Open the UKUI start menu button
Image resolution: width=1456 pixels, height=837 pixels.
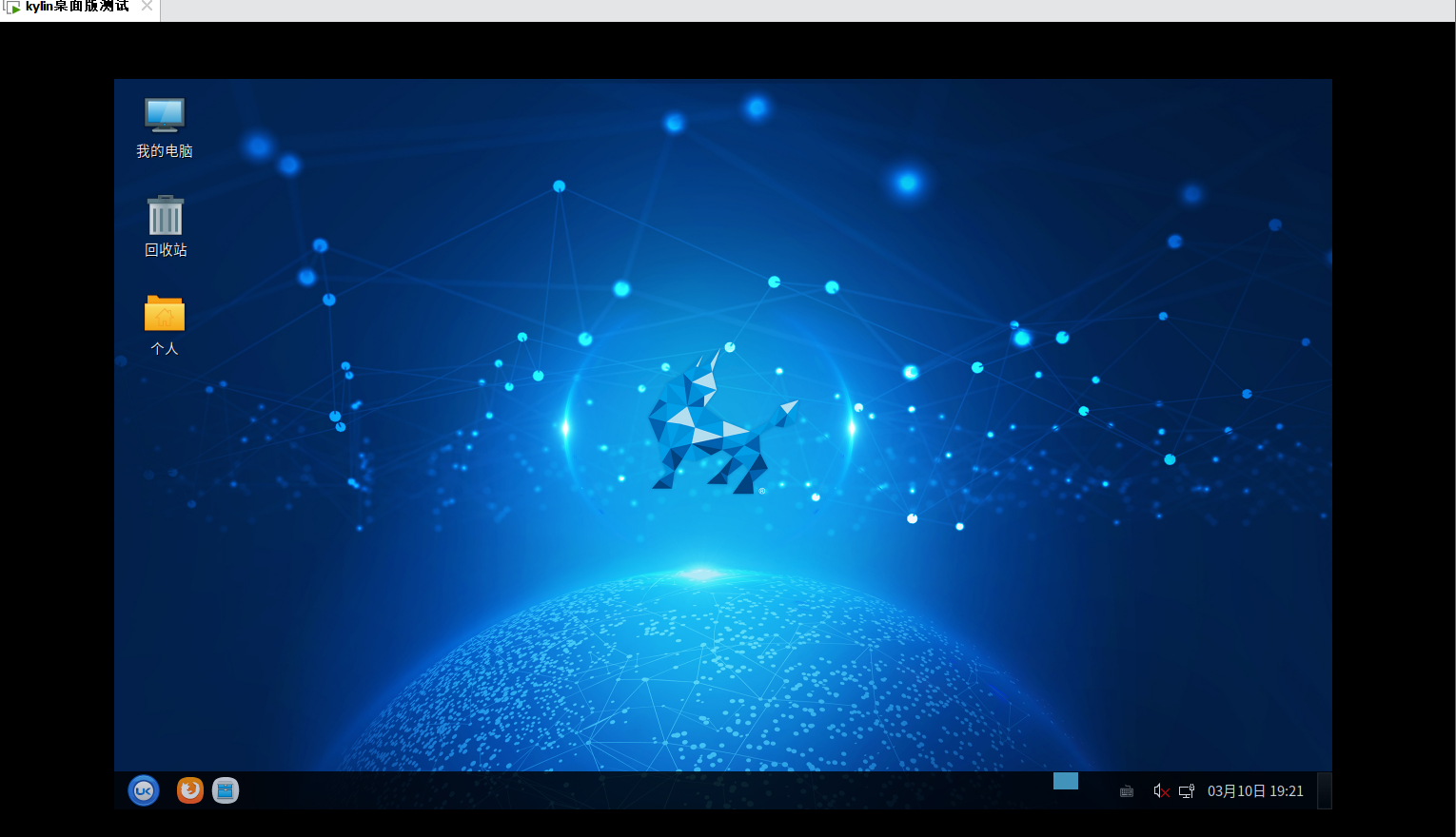click(x=144, y=790)
